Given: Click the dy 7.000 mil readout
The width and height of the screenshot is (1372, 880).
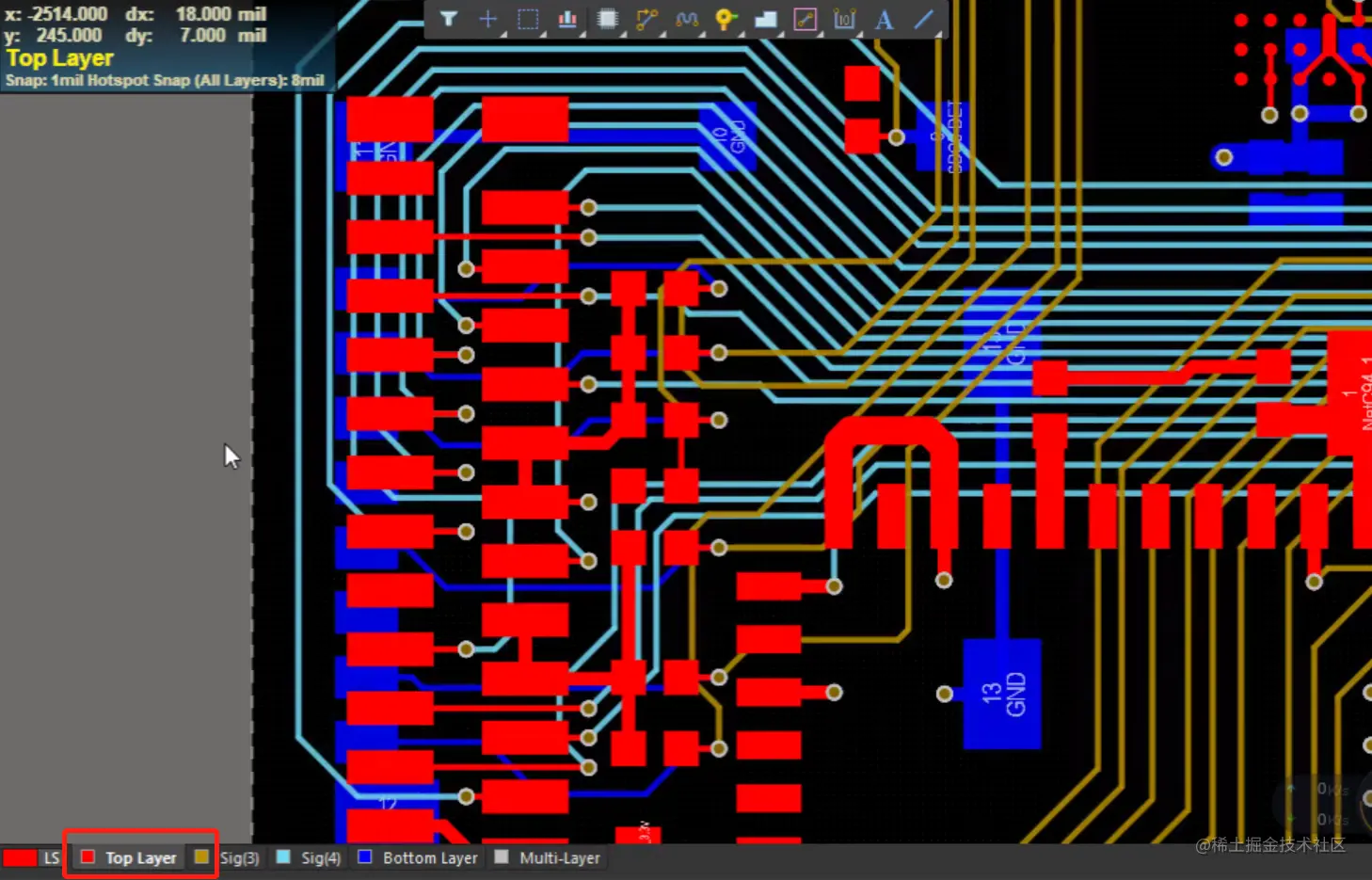Looking at the screenshot, I should coord(197,36).
